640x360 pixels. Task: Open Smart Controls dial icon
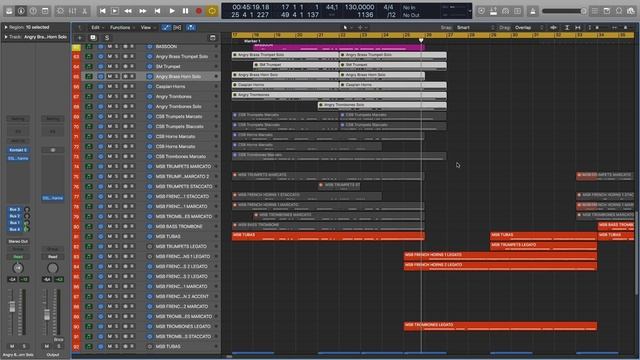pos(60,11)
